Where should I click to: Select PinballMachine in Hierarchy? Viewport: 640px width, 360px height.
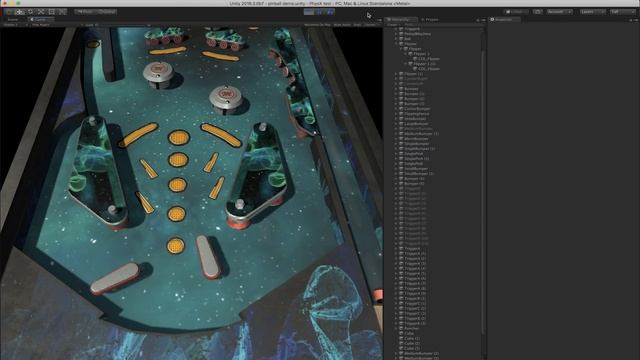[x=417, y=34]
